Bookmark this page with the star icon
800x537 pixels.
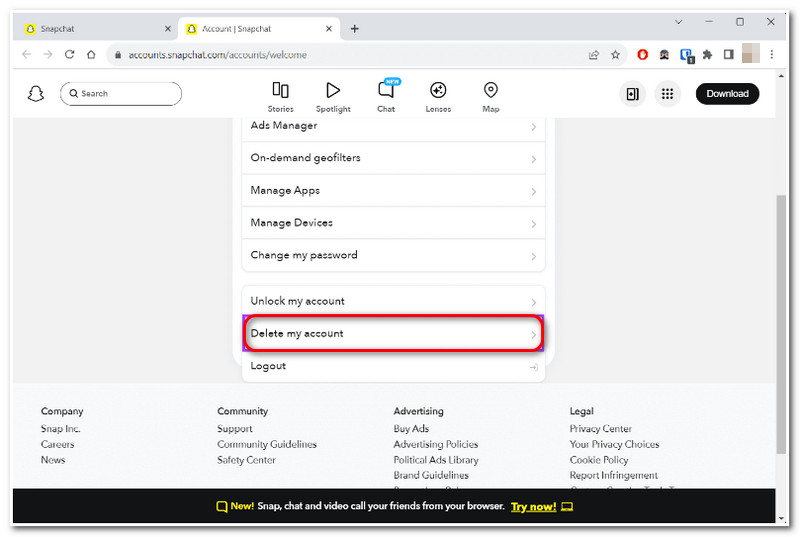615,55
